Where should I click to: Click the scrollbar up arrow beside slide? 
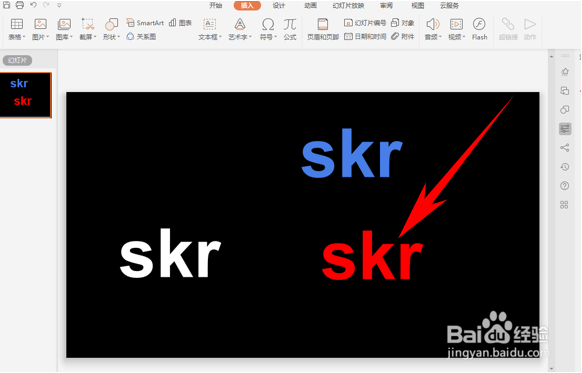click(551, 57)
